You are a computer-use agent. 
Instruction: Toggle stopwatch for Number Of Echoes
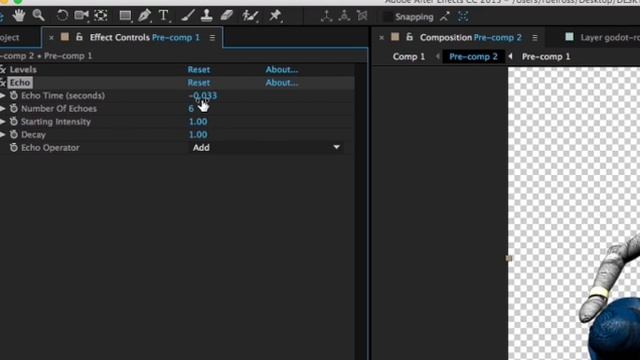click(x=14, y=109)
